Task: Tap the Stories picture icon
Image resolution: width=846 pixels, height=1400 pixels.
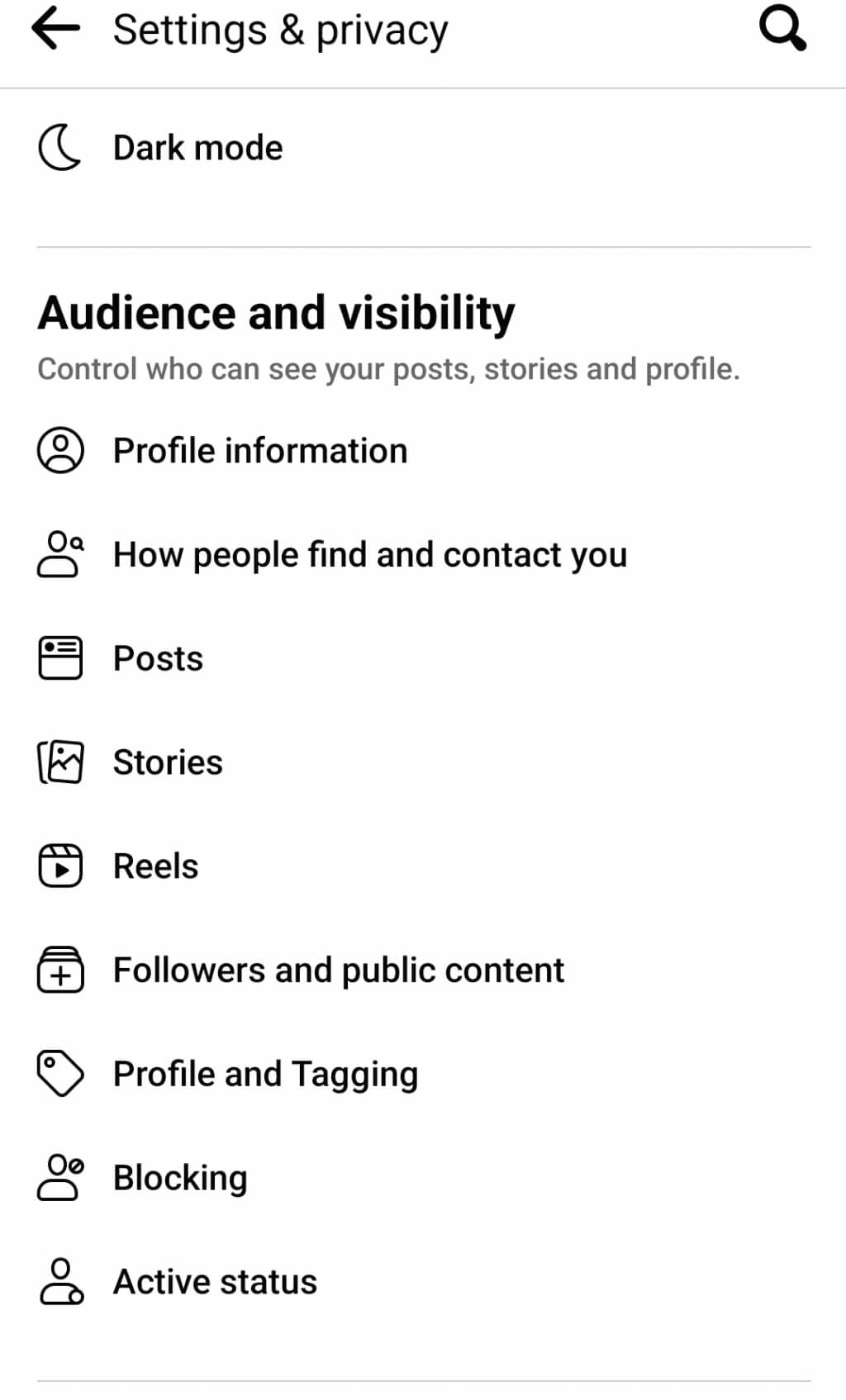Action: (x=60, y=762)
